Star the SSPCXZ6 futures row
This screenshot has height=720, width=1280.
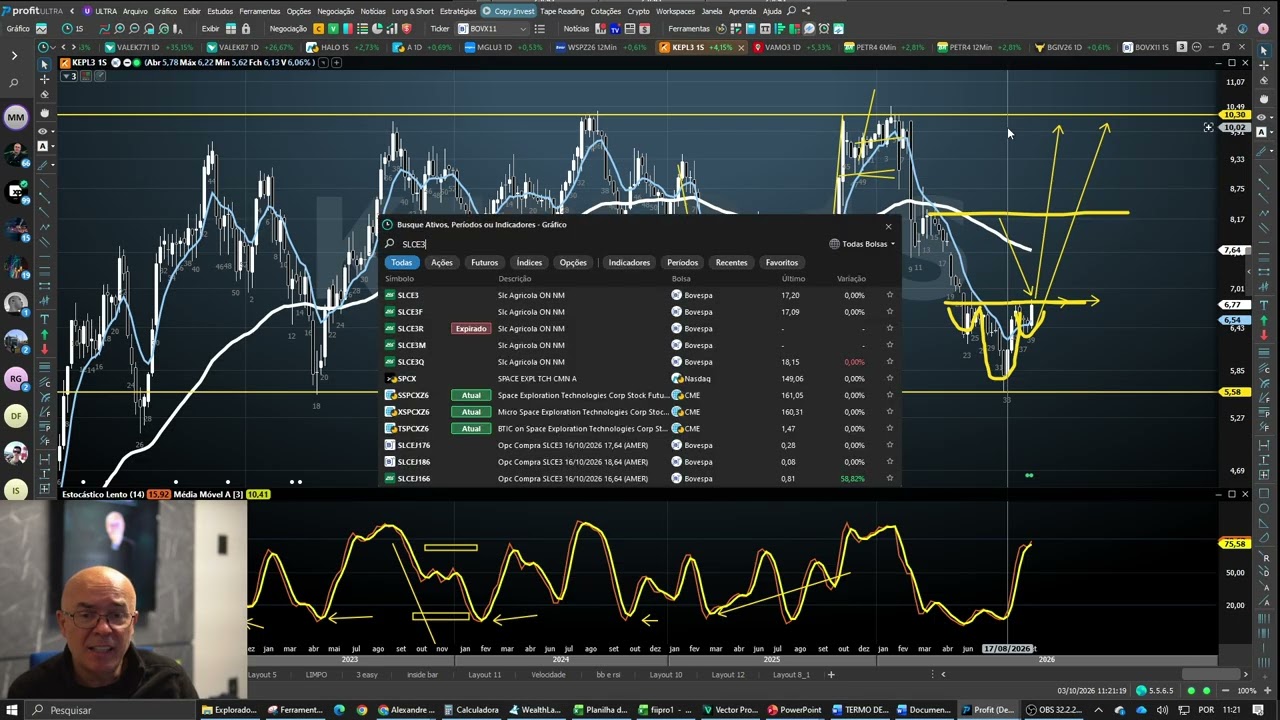(x=889, y=395)
